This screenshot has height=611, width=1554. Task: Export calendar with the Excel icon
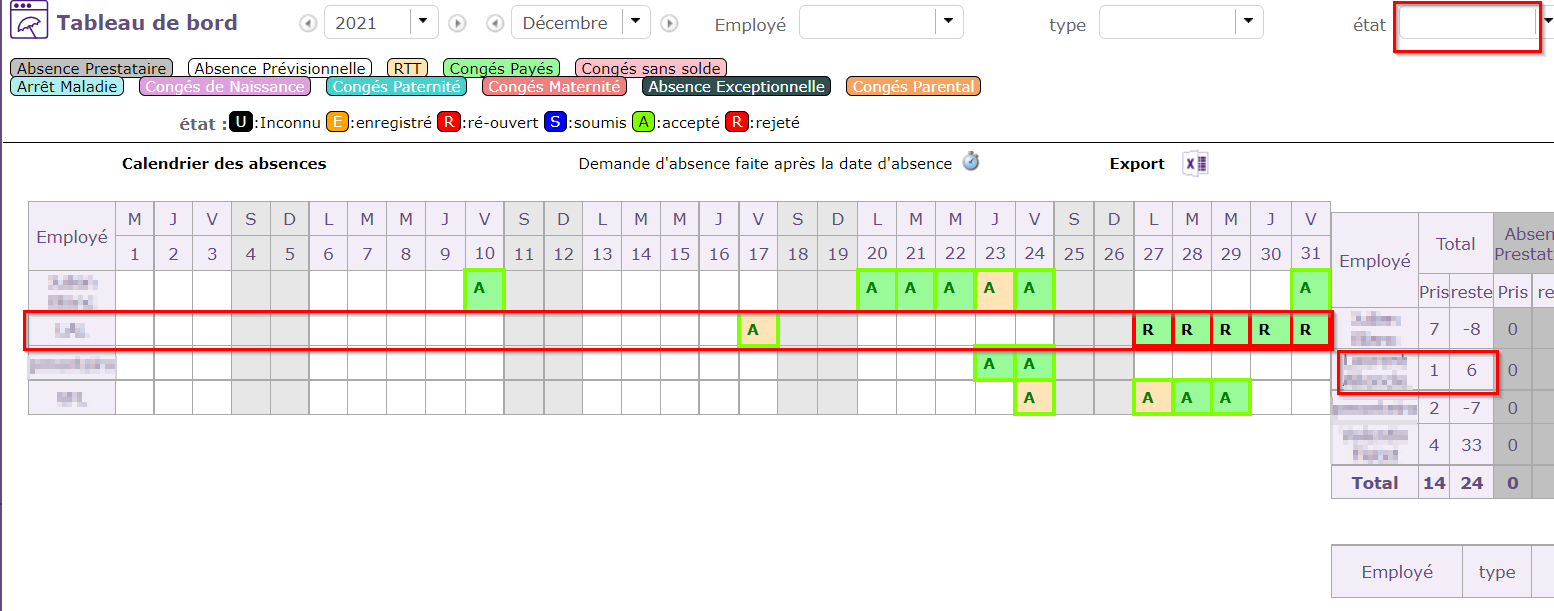1196,164
